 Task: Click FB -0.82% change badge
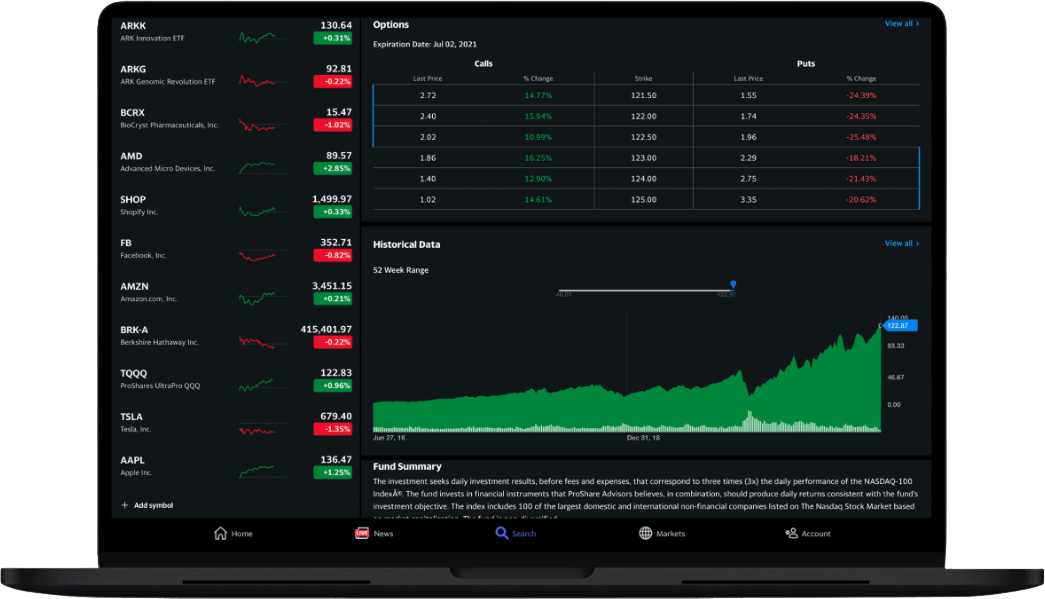click(333, 255)
